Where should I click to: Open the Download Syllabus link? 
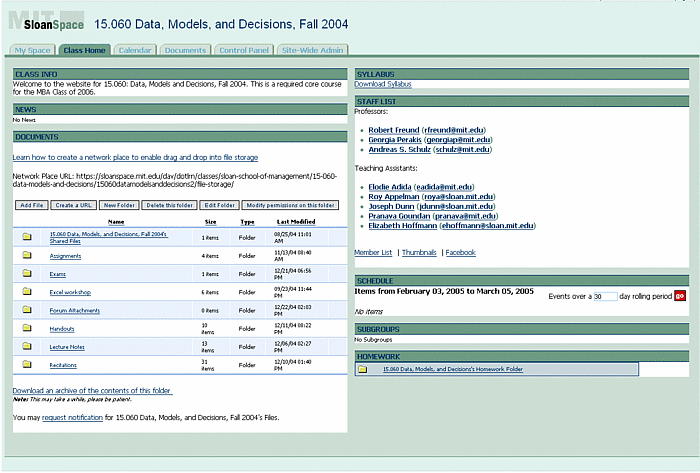(382, 84)
